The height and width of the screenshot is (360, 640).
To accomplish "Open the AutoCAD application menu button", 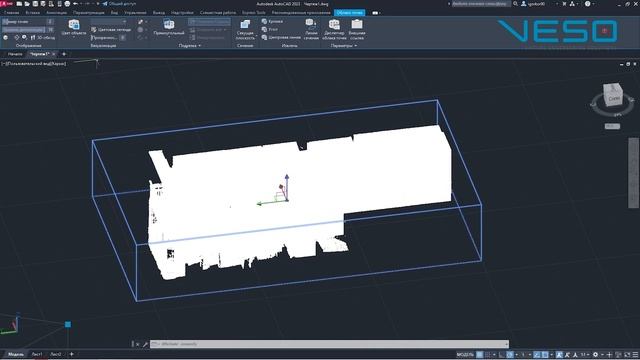I will click(x=6, y=4).
